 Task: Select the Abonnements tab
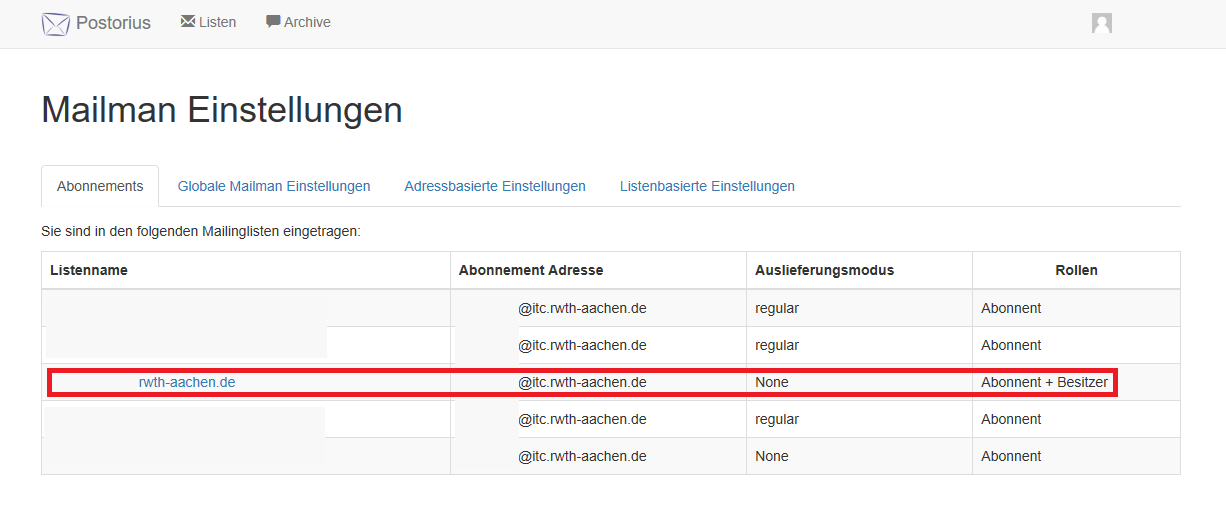[100, 186]
